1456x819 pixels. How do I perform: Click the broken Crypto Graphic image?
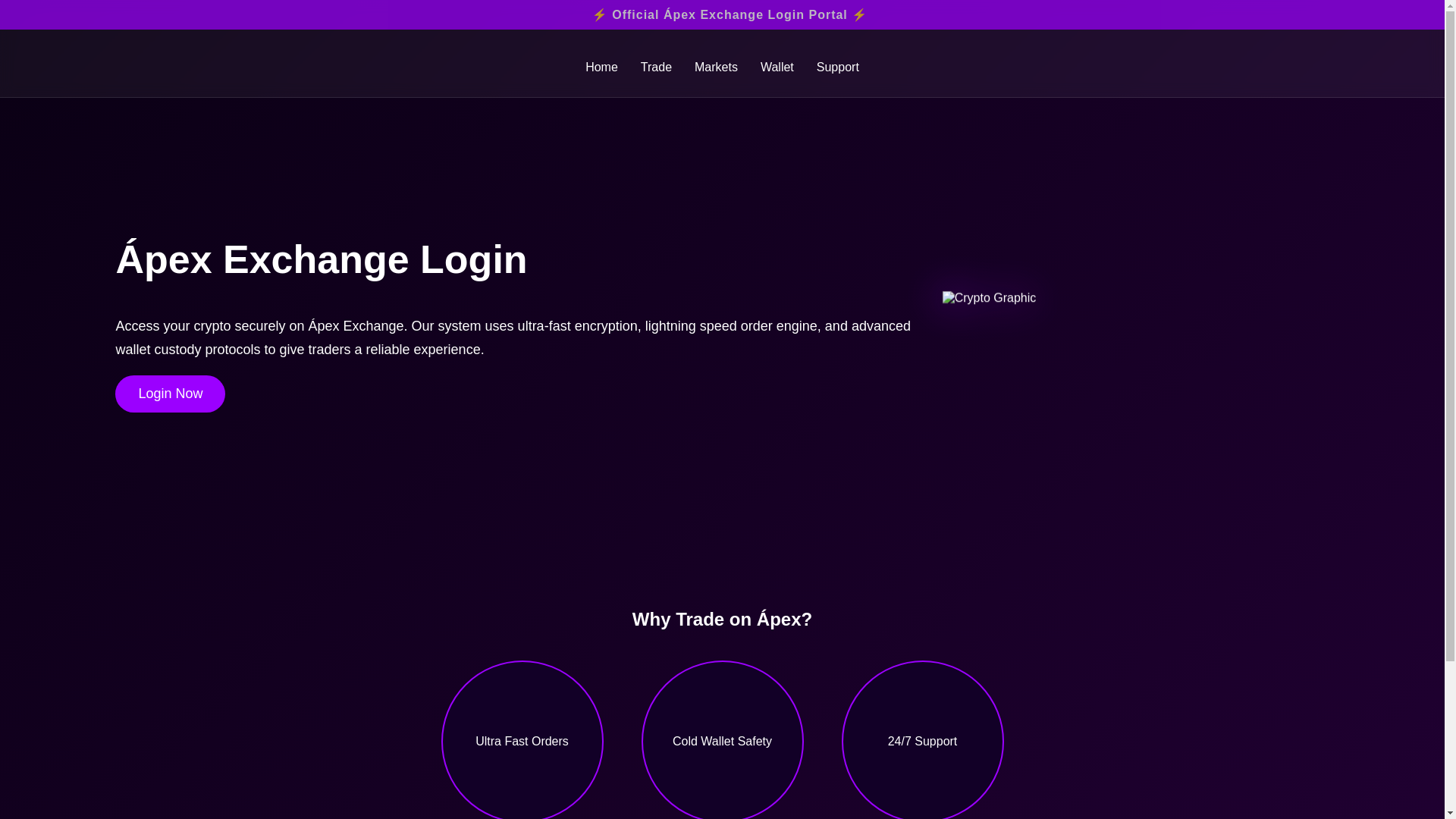point(989,298)
